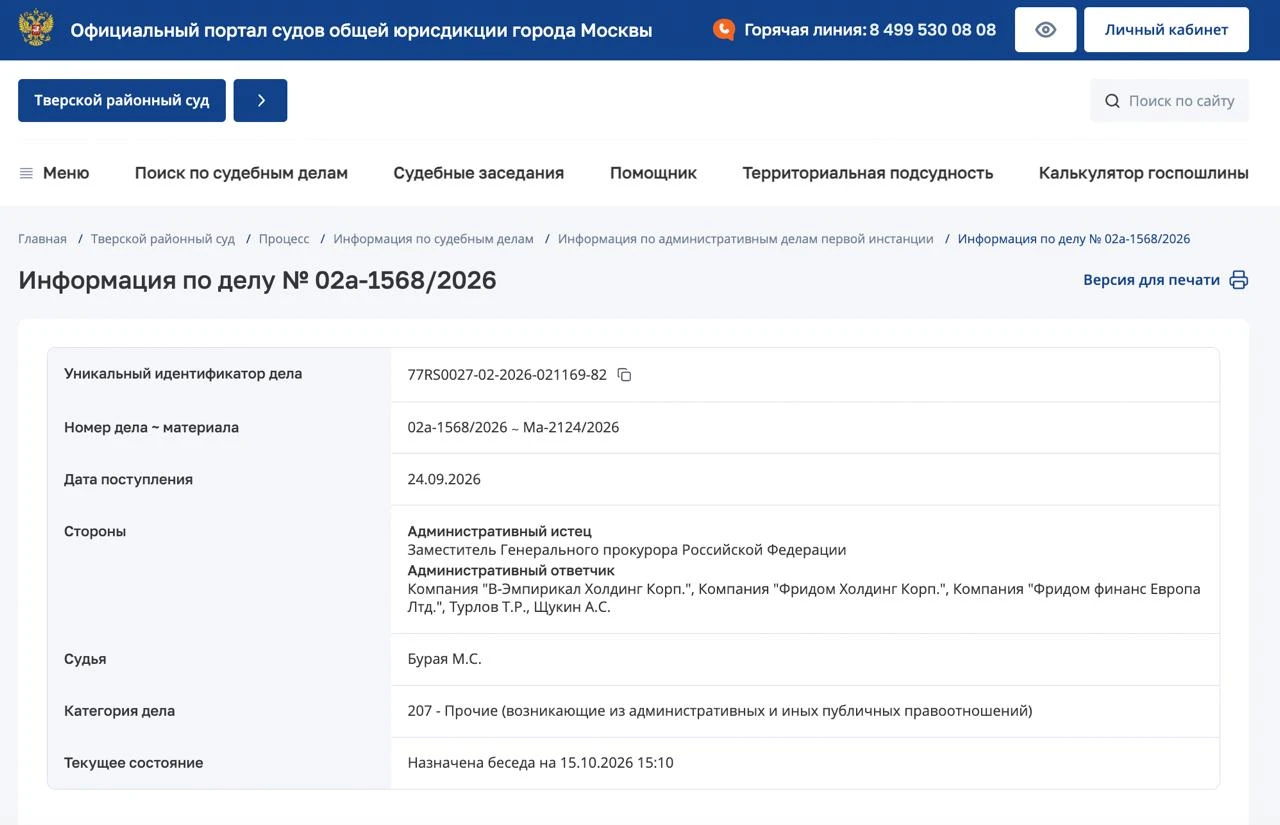
Task: Copy the unique case identifier
Action: [624, 375]
